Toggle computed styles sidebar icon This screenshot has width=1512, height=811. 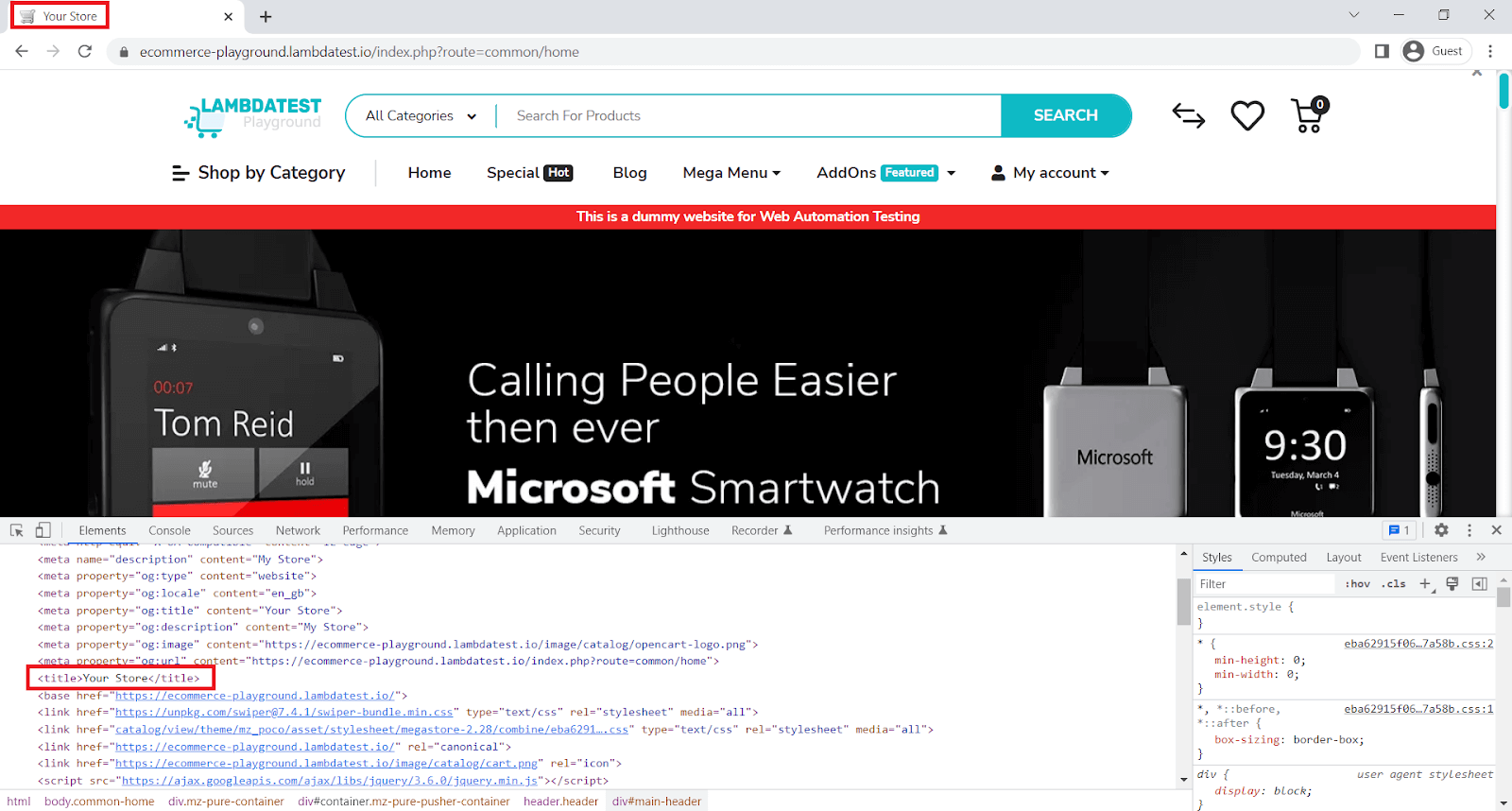1480,584
